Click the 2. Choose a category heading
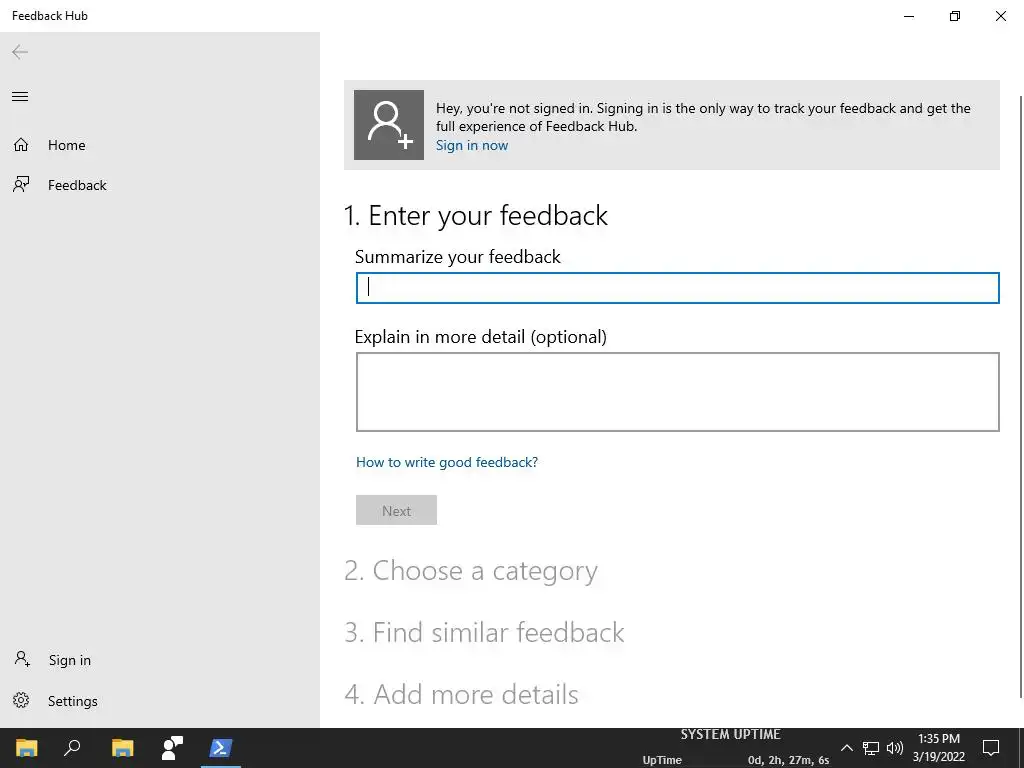1024x768 pixels. [x=470, y=571]
